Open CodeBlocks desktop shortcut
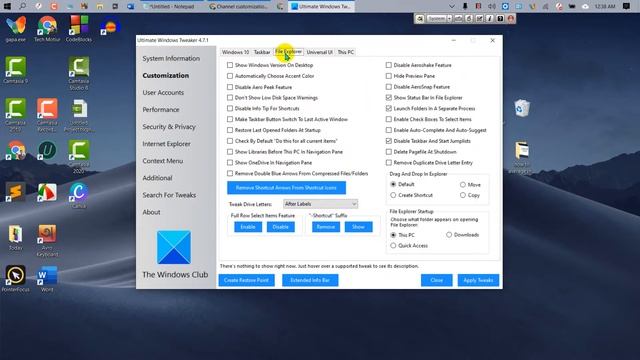The width and height of the screenshot is (640, 360). click(x=79, y=29)
